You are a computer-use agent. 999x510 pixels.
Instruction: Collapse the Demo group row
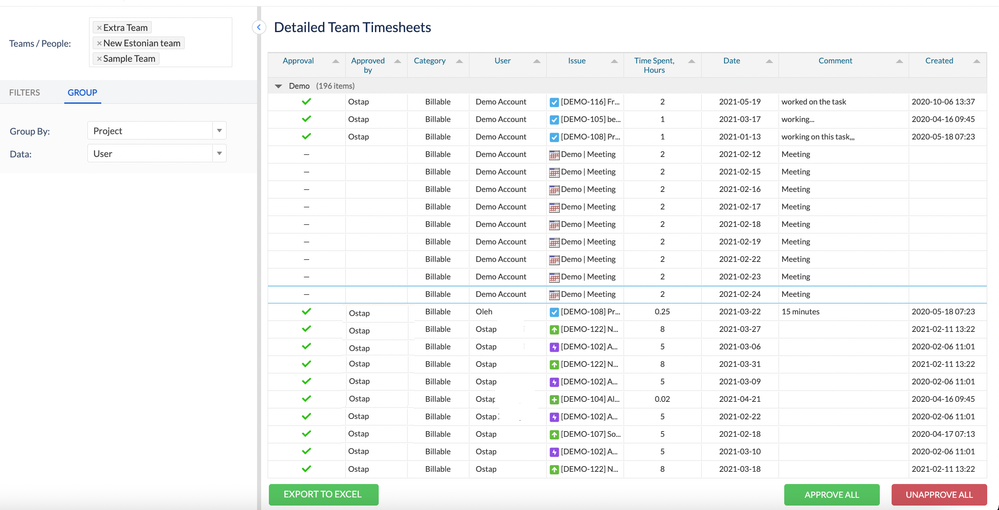tap(278, 86)
